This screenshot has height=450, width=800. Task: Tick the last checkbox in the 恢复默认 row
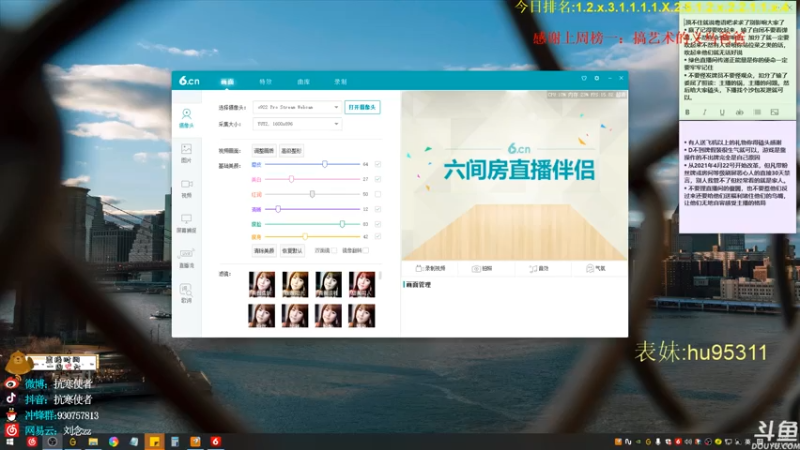click(366, 251)
